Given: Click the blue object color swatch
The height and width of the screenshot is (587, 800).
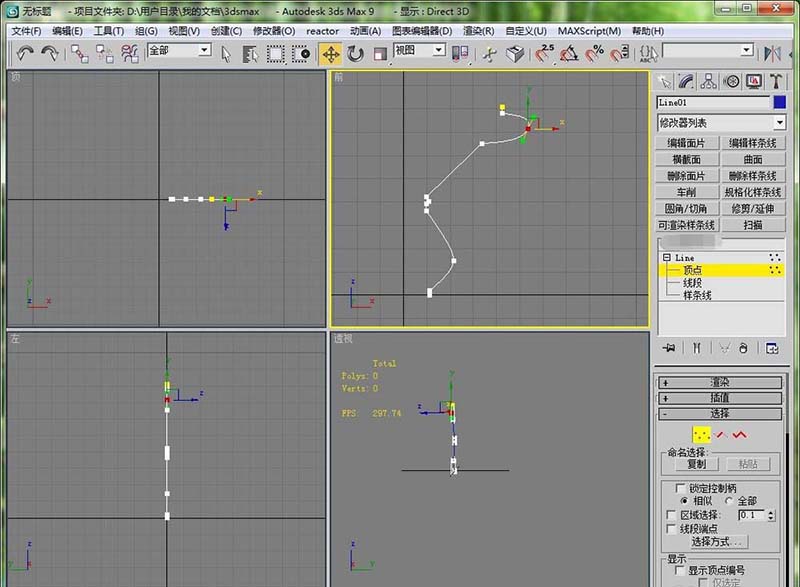Looking at the screenshot, I should click(x=779, y=102).
